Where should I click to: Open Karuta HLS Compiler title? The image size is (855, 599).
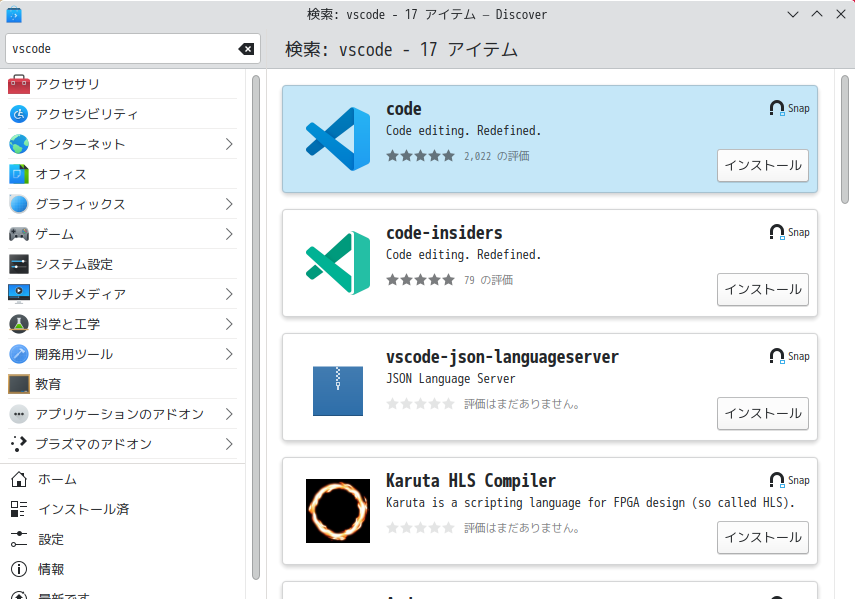pos(471,481)
